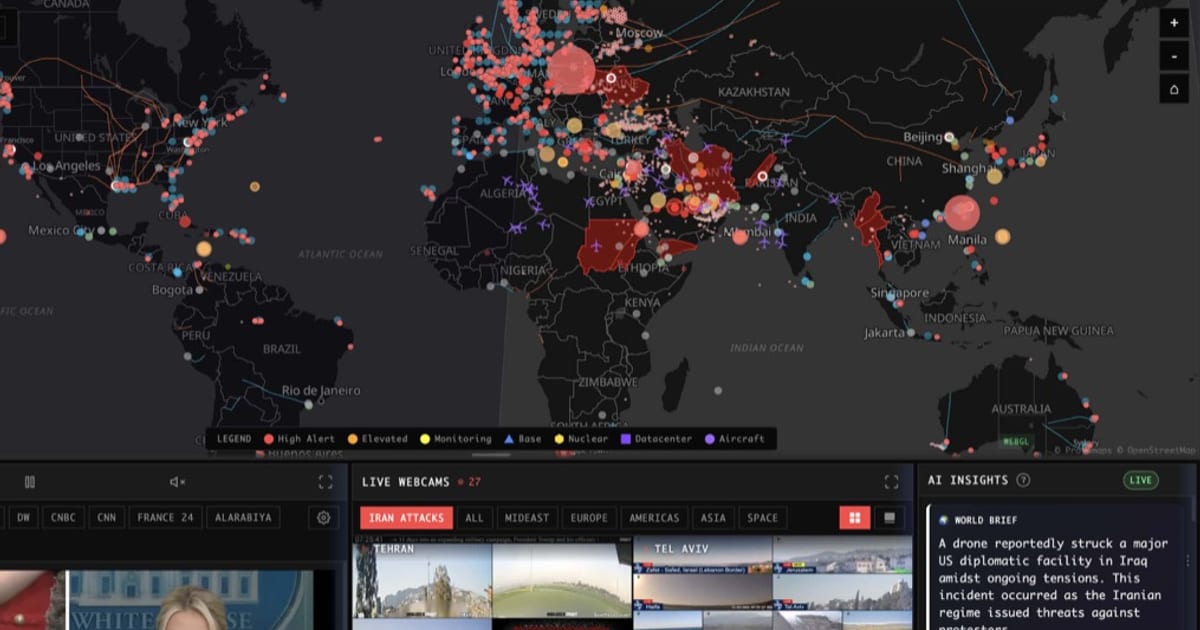Viewport: 1200px width, 630px height.
Task: Click the Nuclear legend marker
Action: pos(559,439)
